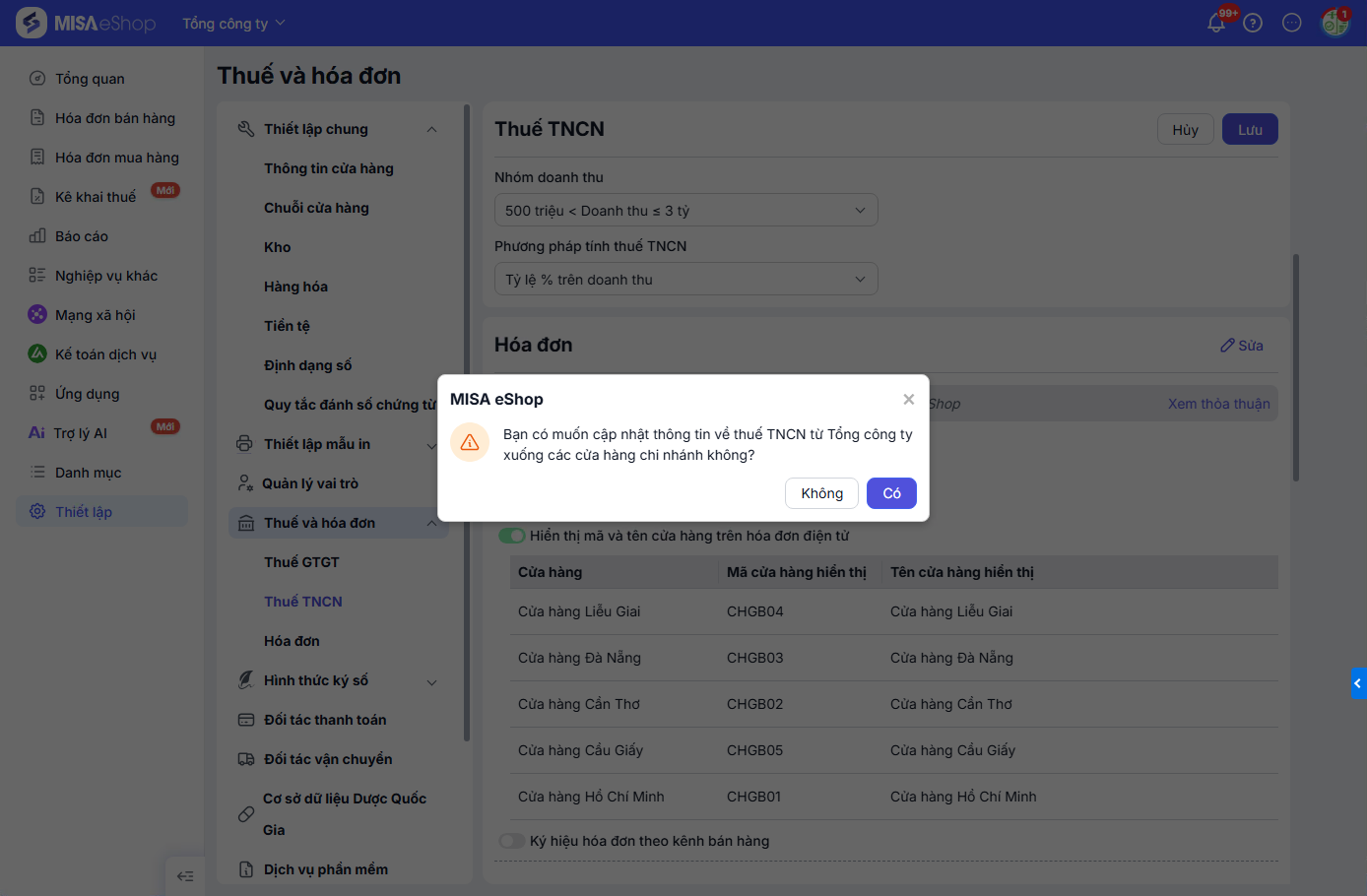This screenshot has height=896, width=1367.
Task: Open the user avatar menu
Action: pos(1334,23)
